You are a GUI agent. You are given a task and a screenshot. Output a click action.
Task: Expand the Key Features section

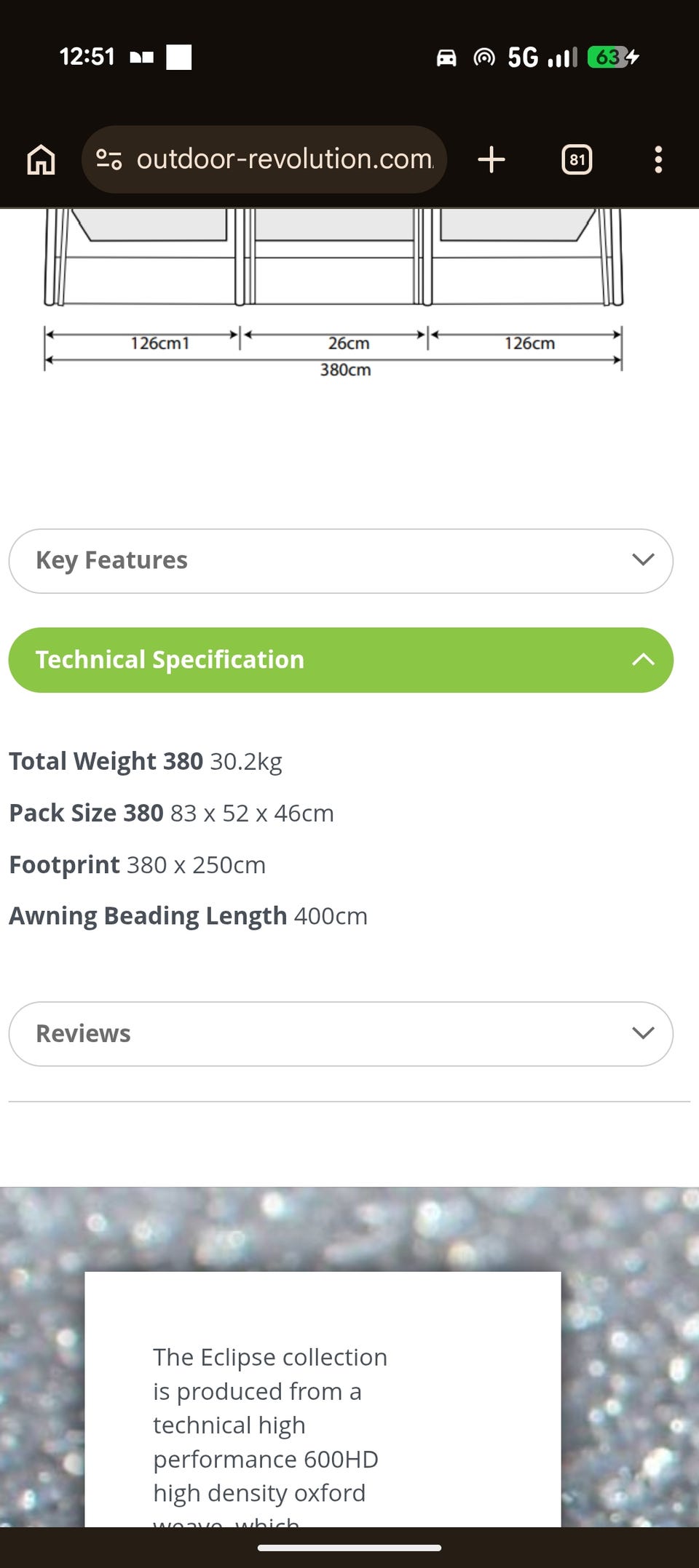[x=341, y=560]
